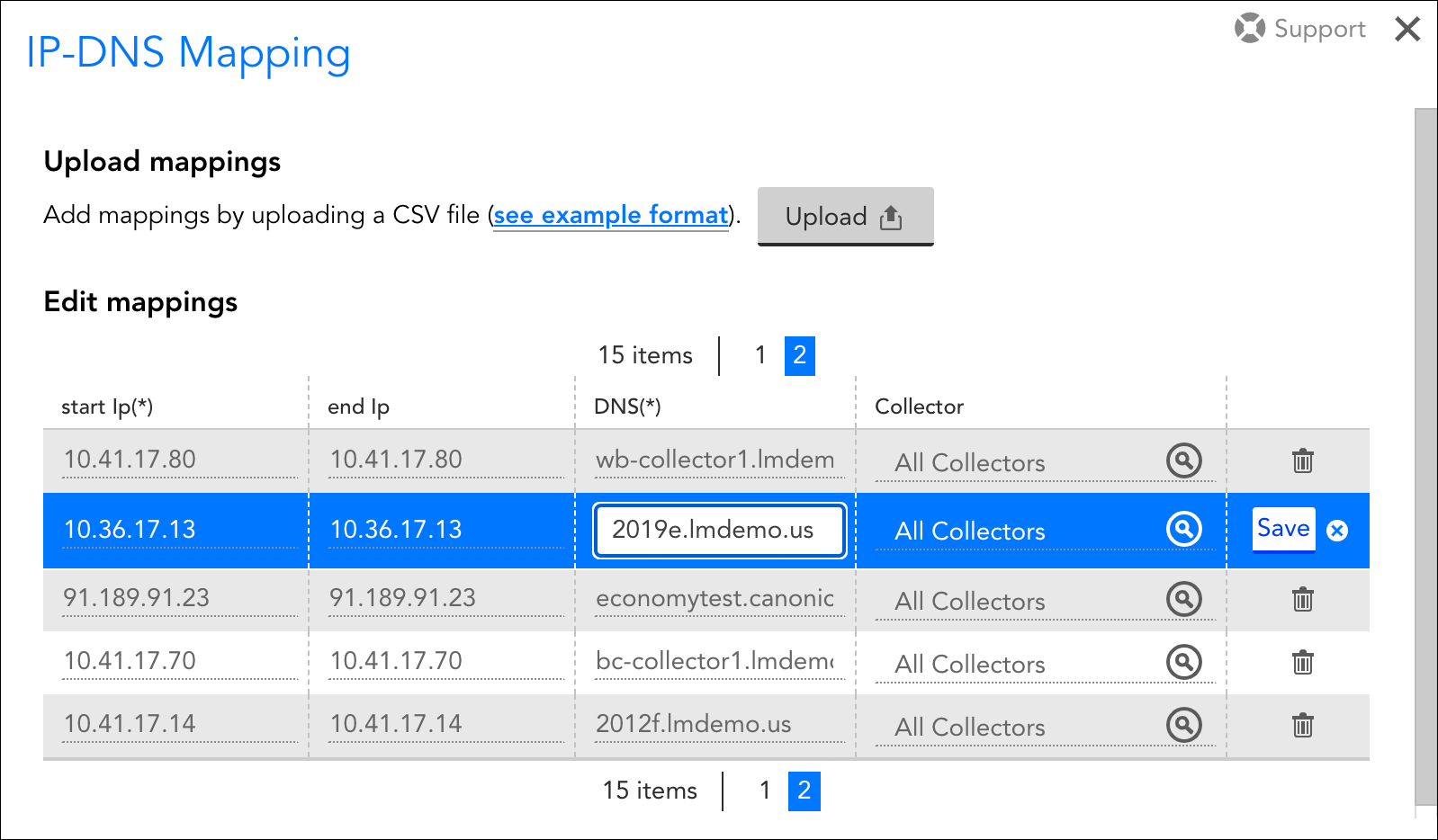The height and width of the screenshot is (840, 1438).
Task: Upload a CSV mappings file
Action: click(845, 217)
